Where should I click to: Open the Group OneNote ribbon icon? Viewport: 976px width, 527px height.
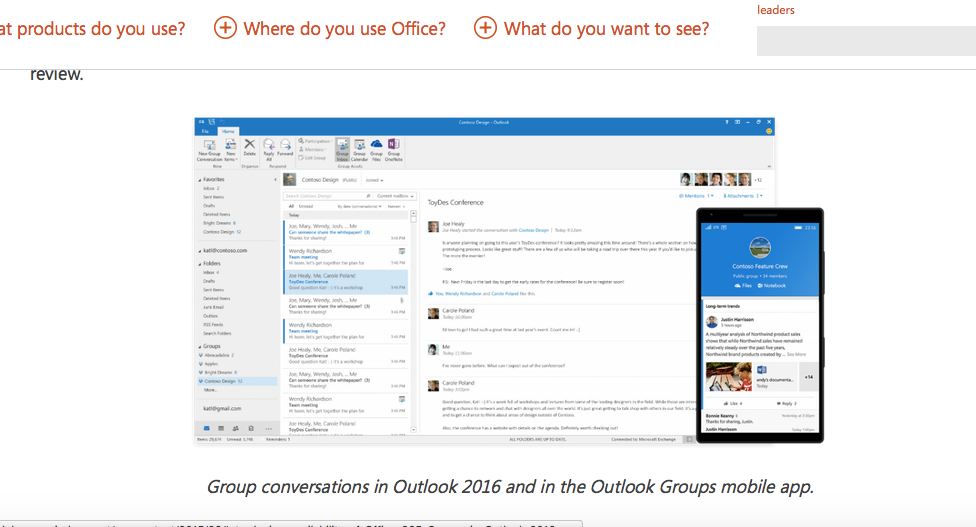(x=393, y=148)
